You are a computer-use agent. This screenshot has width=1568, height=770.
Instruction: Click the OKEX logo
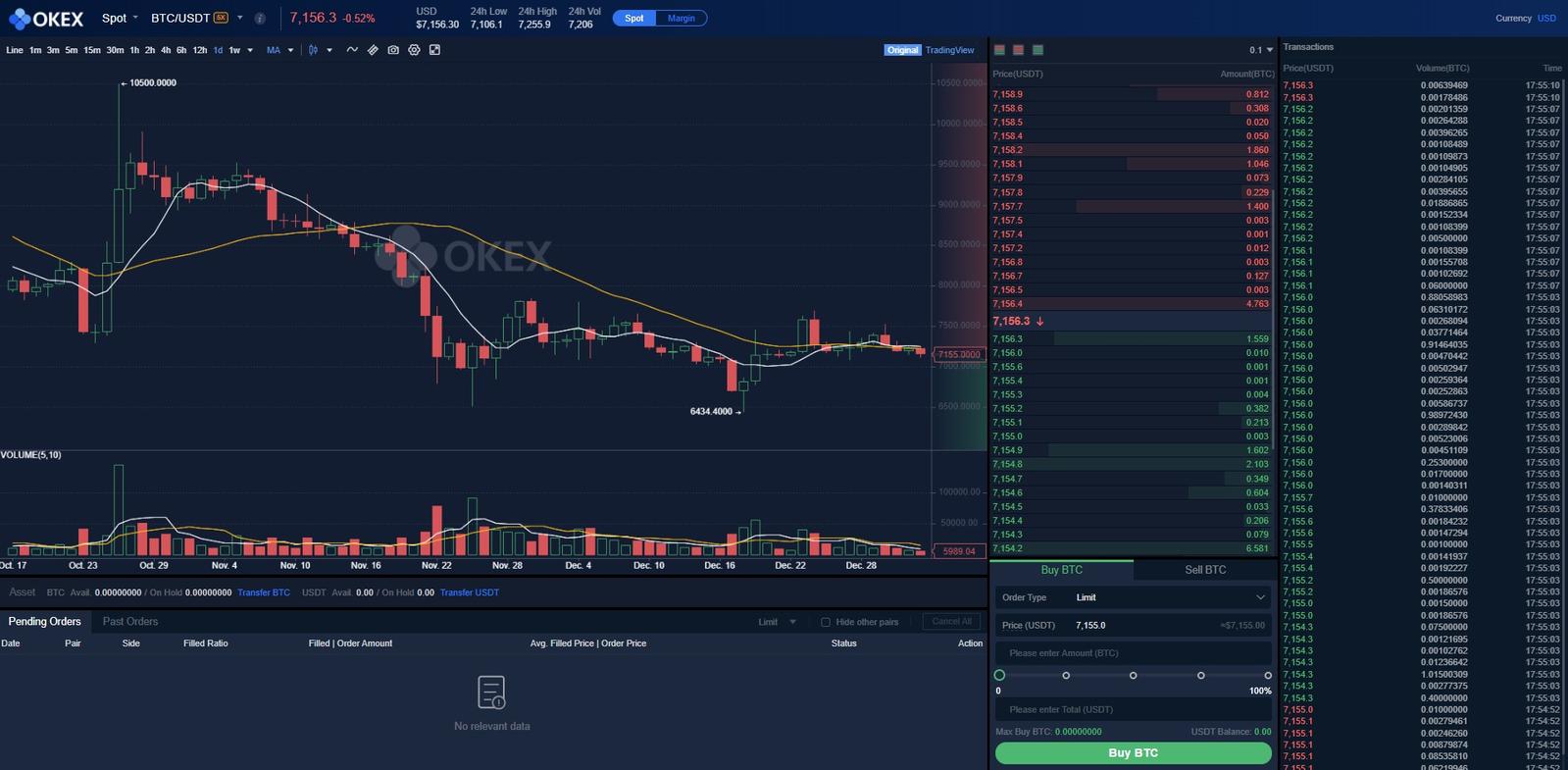click(46, 19)
